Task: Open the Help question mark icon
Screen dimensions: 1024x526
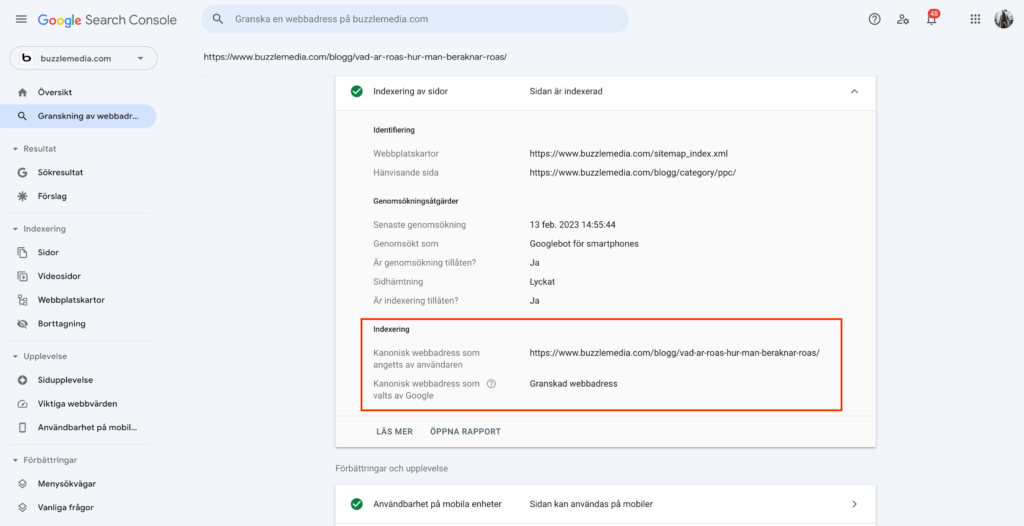Action: coord(874,19)
